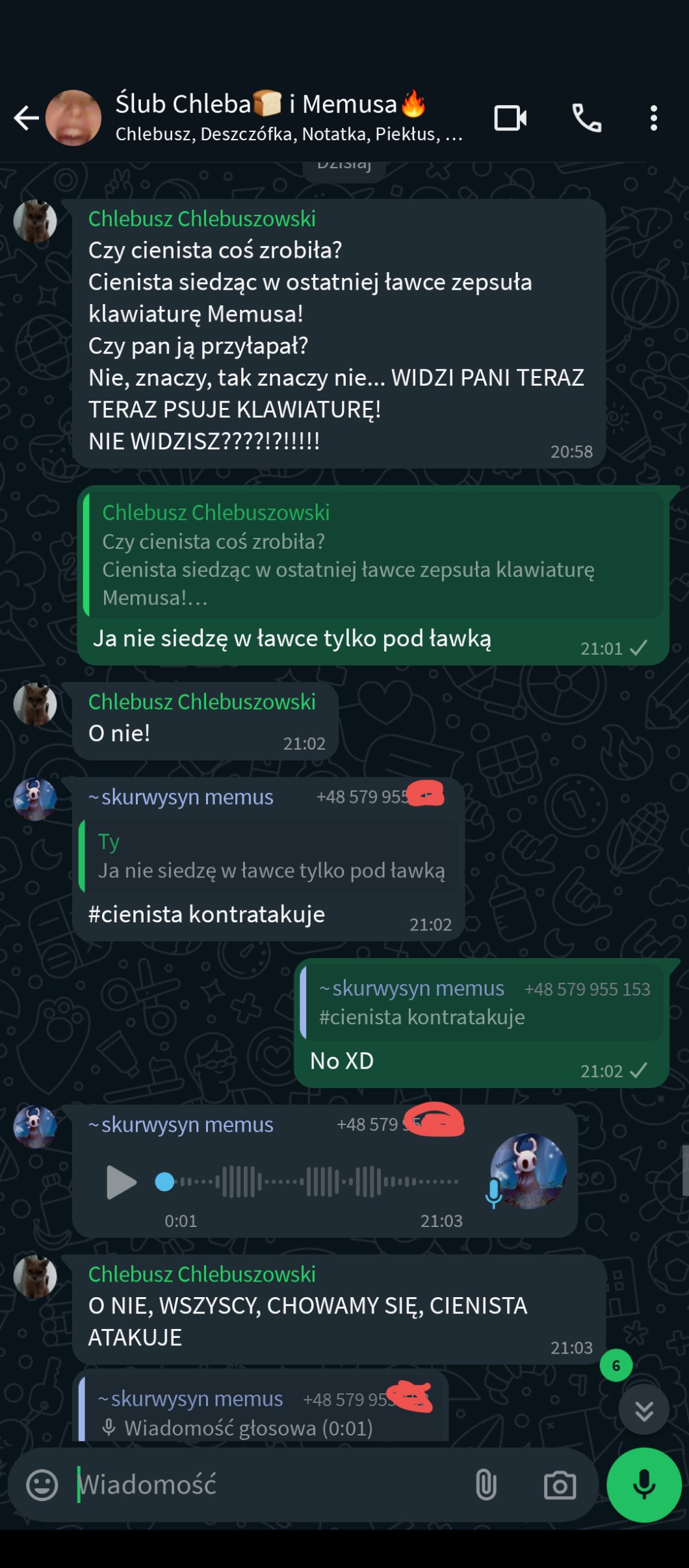Screen dimensions: 689x1568
Task: Tap the back arrow in the header
Action: pos(26,118)
